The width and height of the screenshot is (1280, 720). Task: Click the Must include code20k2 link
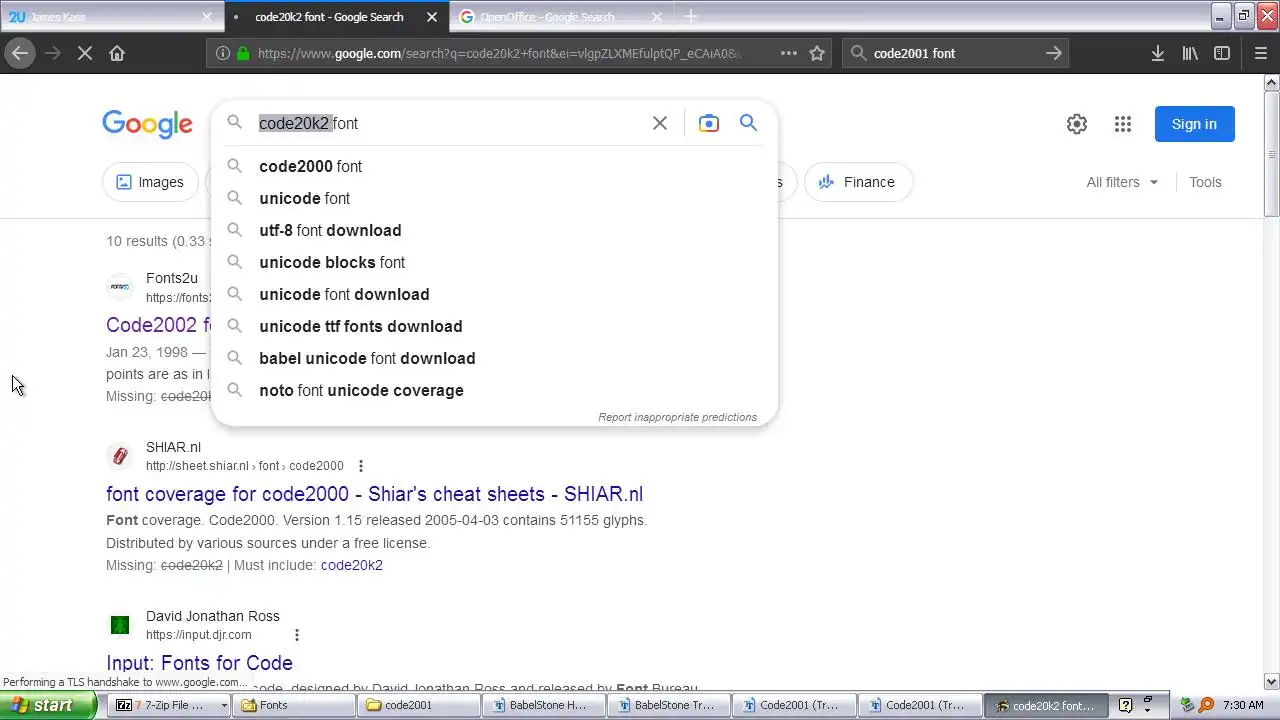tap(351, 565)
